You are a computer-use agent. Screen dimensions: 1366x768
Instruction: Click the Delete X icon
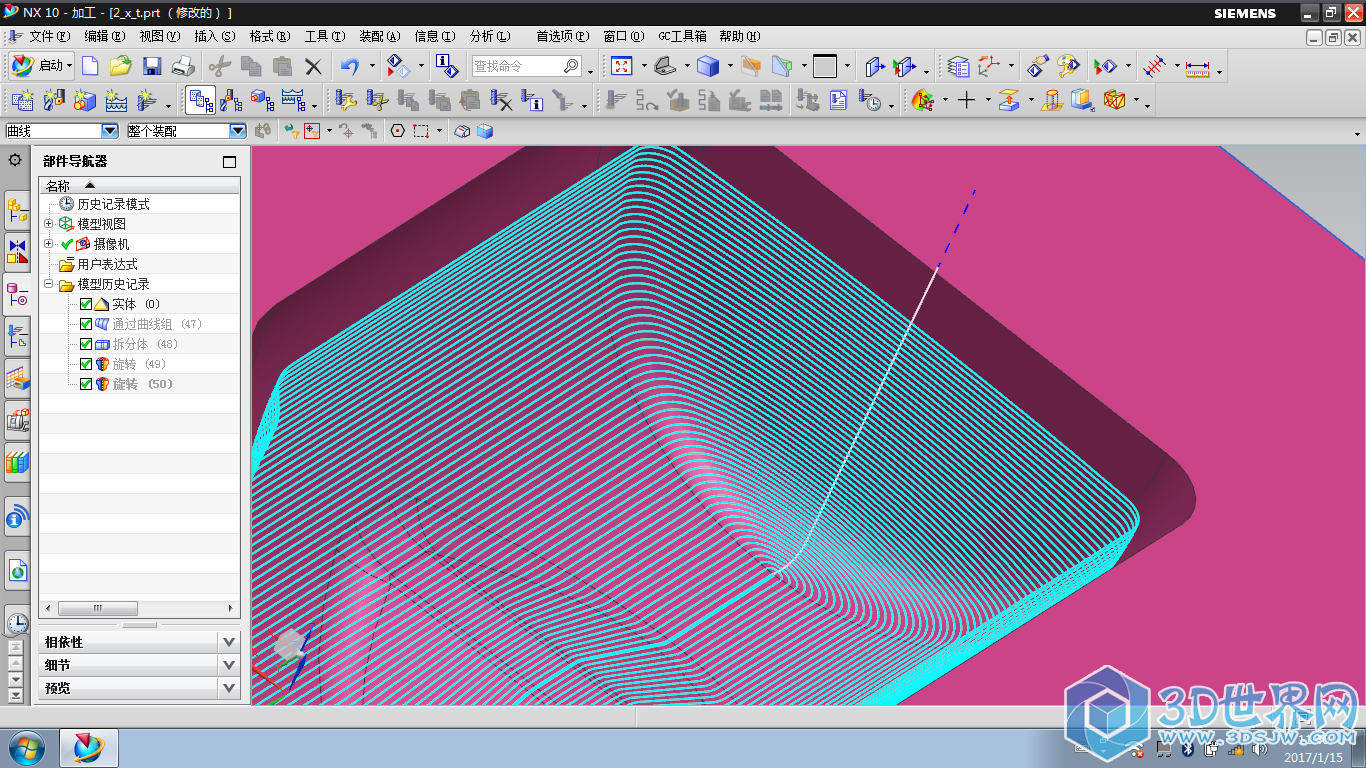pos(313,67)
